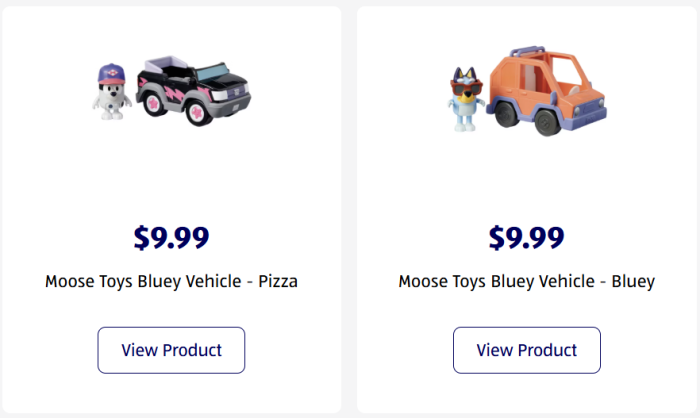Screen dimensions: 700x418
Task: Open the Moose Toys Bluey Vehicle - Bluey title
Action: (x=526, y=281)
